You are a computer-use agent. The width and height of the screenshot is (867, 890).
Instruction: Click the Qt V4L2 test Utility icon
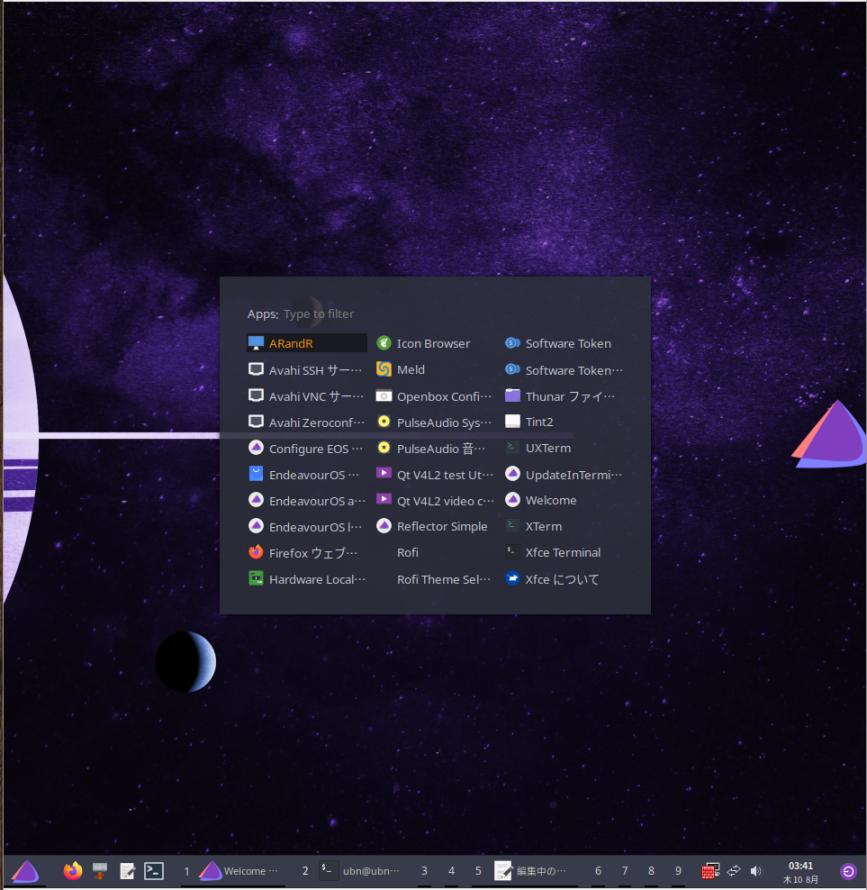(x=384, y=475)
